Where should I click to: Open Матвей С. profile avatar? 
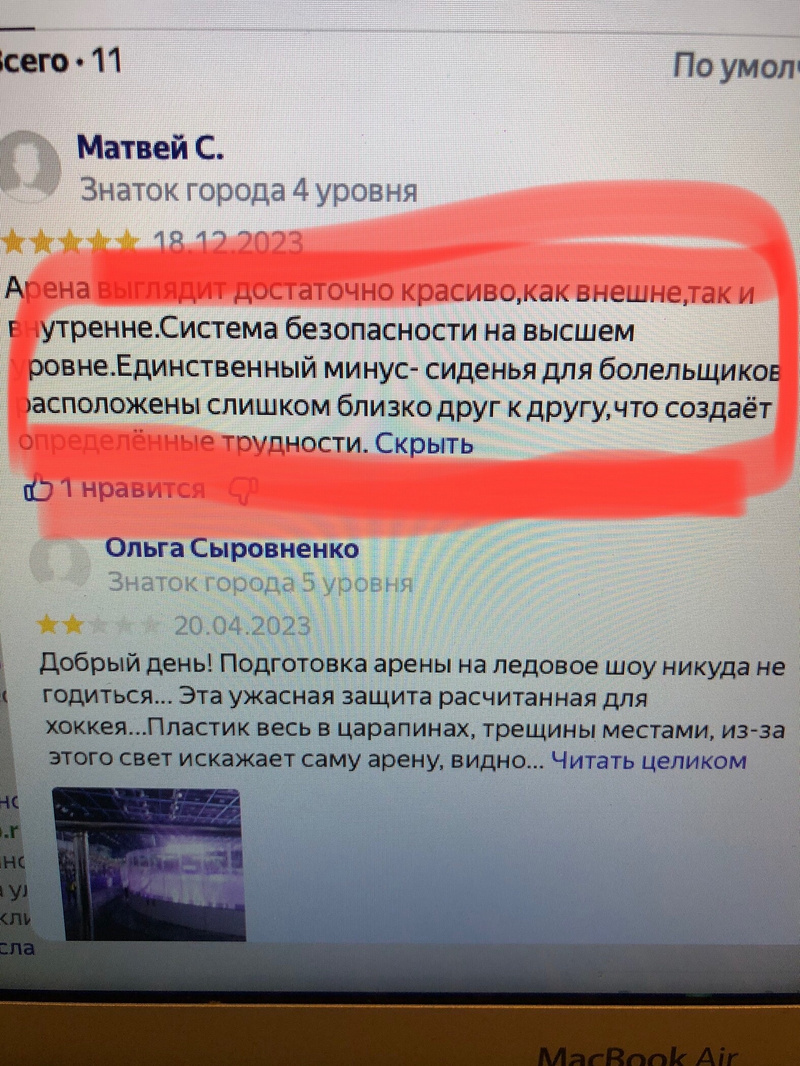tap(29, 167)
